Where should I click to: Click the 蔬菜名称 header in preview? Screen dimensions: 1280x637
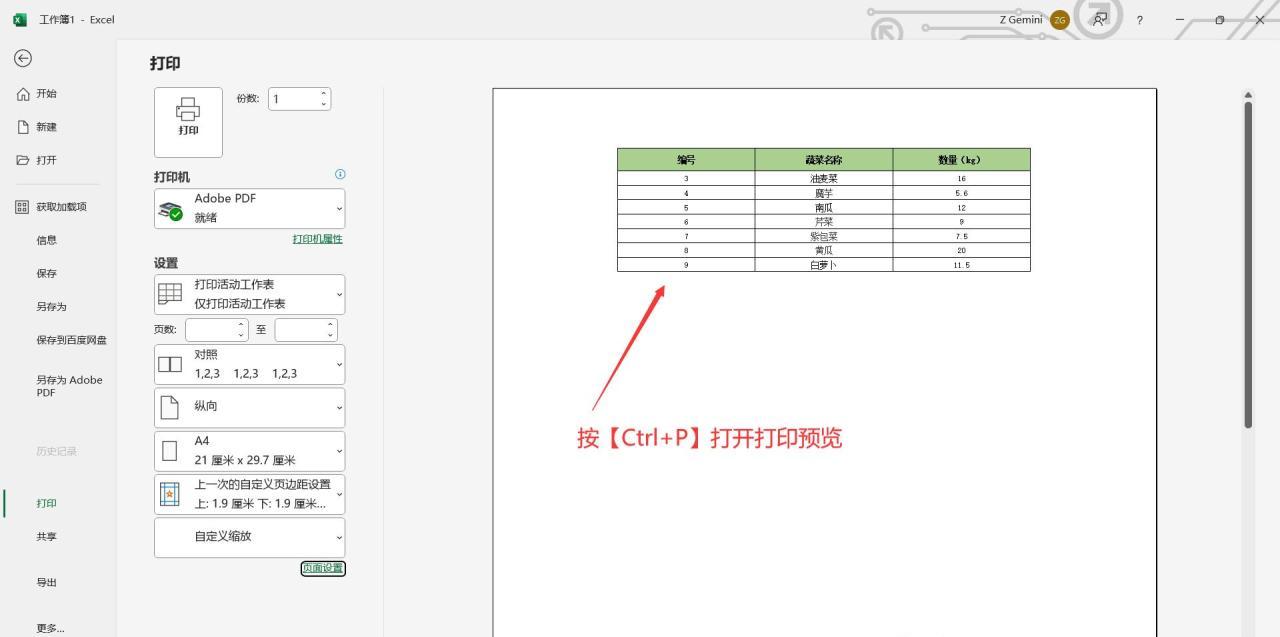824,159
